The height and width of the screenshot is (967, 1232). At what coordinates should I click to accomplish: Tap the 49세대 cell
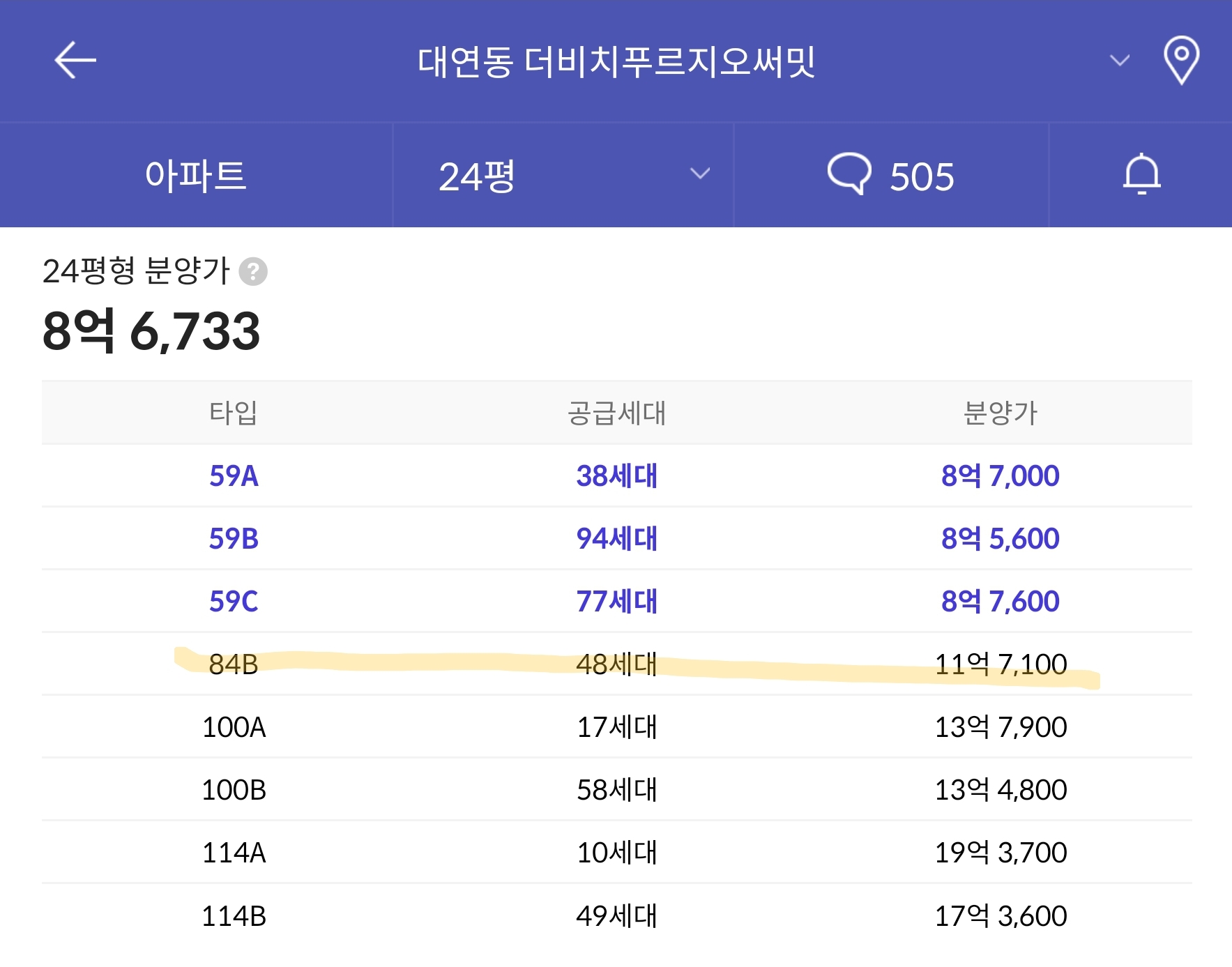(x=617, y=916)
